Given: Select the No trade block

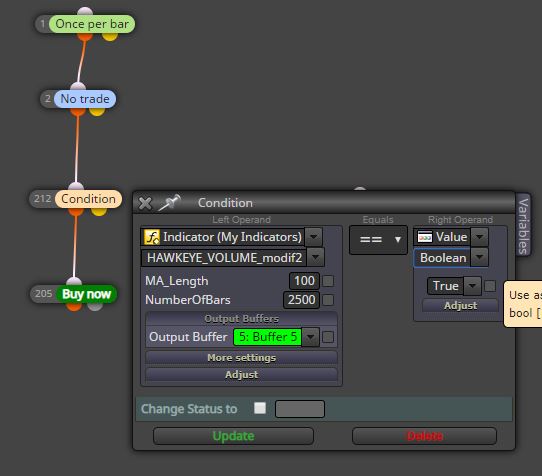Looking at the screenshot, I should [x=85, y=99].
